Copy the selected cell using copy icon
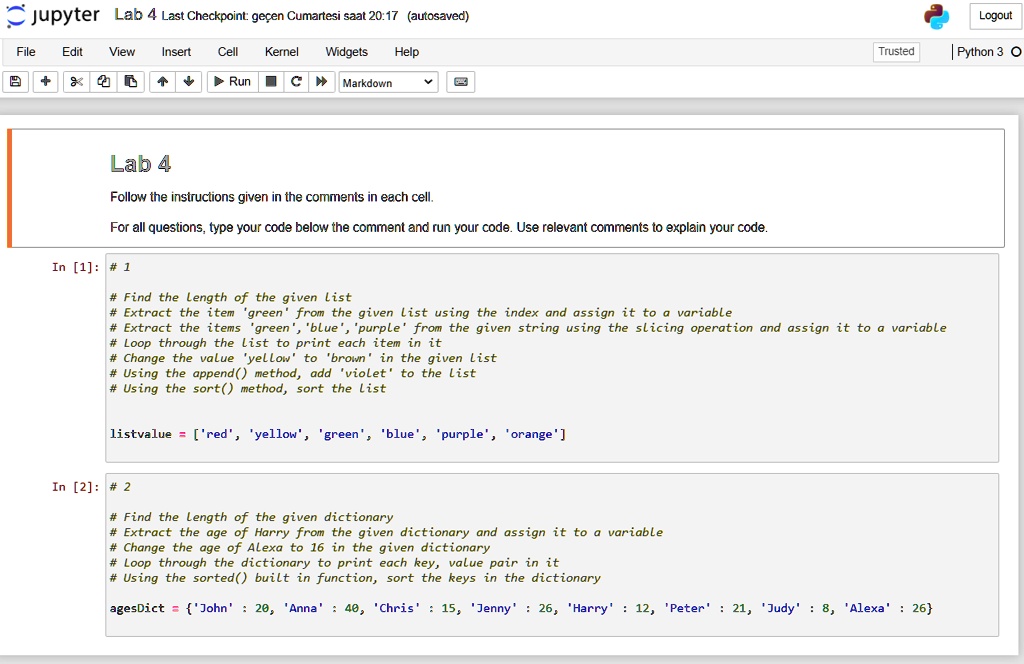The width and height of the screenshot is (1024, 664). (103, 81)
